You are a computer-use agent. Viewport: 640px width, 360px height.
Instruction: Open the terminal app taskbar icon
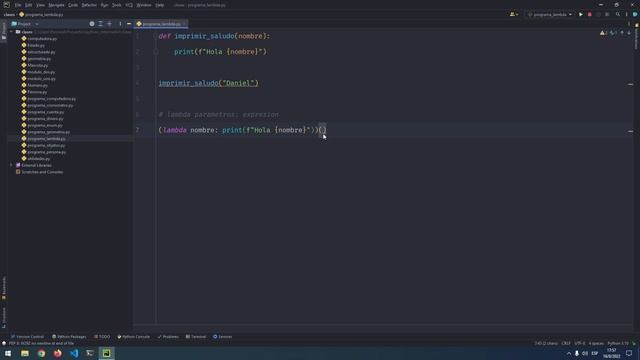90,353
